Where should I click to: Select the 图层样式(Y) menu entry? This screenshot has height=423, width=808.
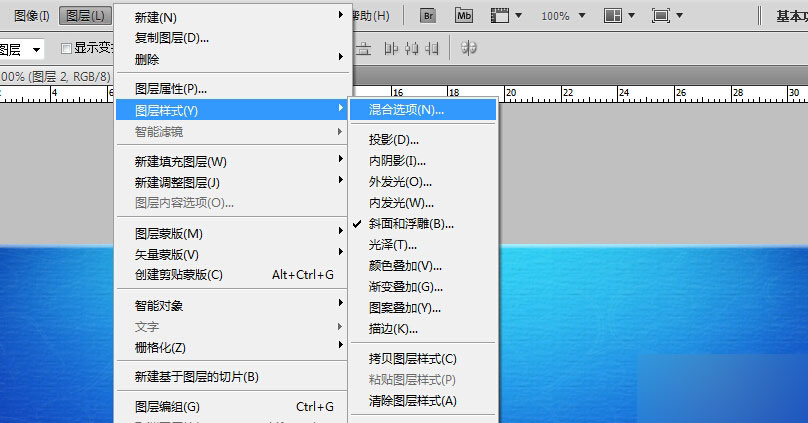(x=233, y=110)
